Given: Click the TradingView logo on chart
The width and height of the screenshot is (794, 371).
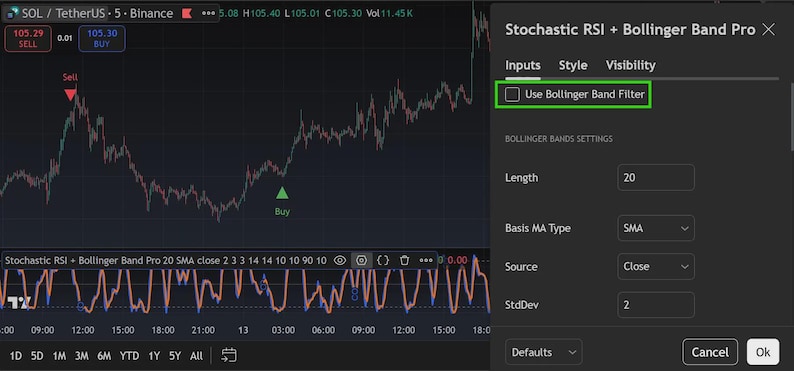Looking at the screenshot, I should 18,303.
